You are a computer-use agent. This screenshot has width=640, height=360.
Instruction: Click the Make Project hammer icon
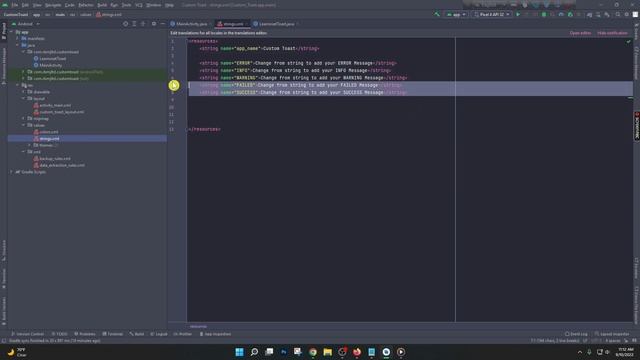437,14
